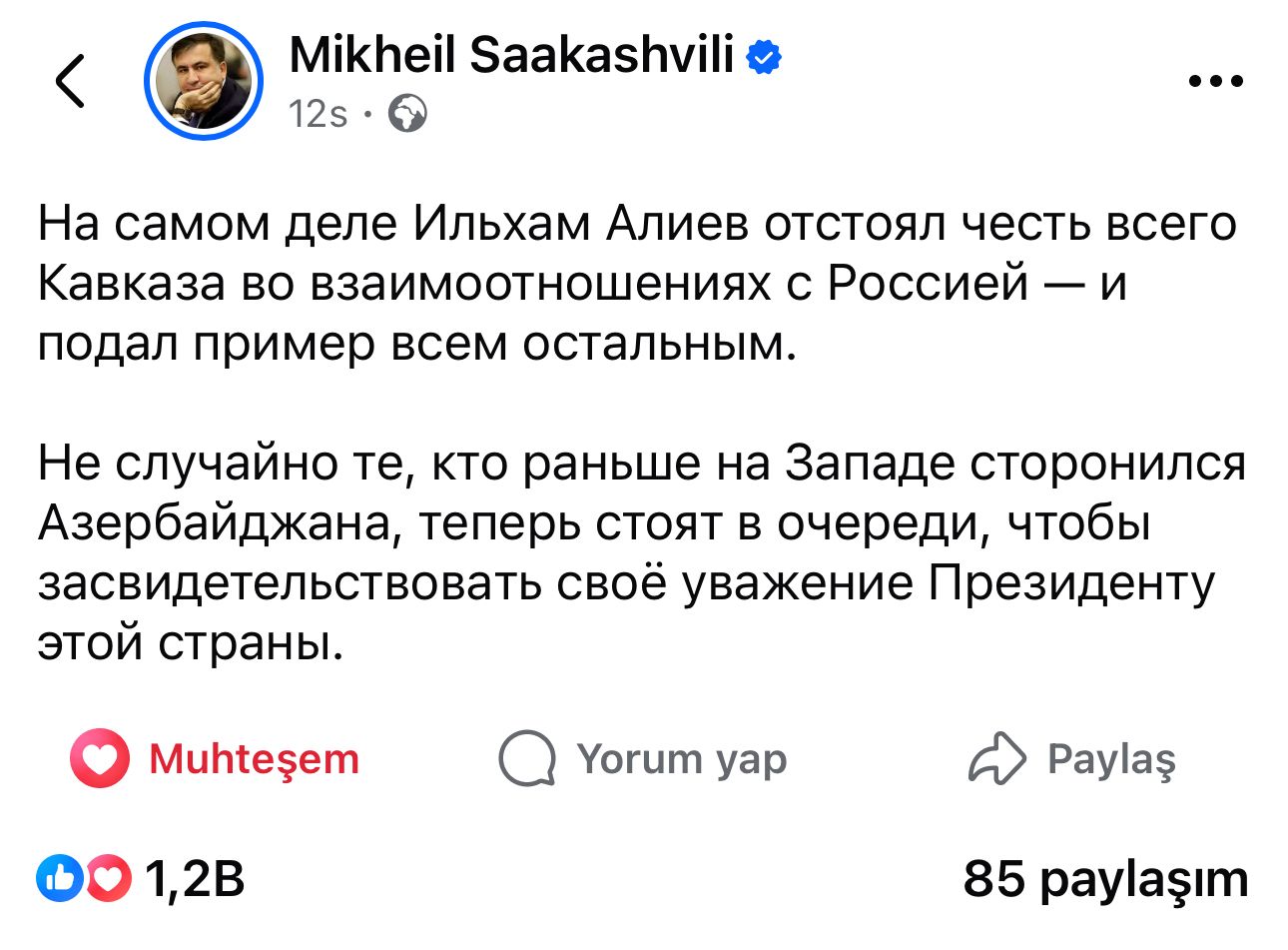Click the second paragraph starting with Не случайно
Screen dimensions: 1288x950
(641, 552)
